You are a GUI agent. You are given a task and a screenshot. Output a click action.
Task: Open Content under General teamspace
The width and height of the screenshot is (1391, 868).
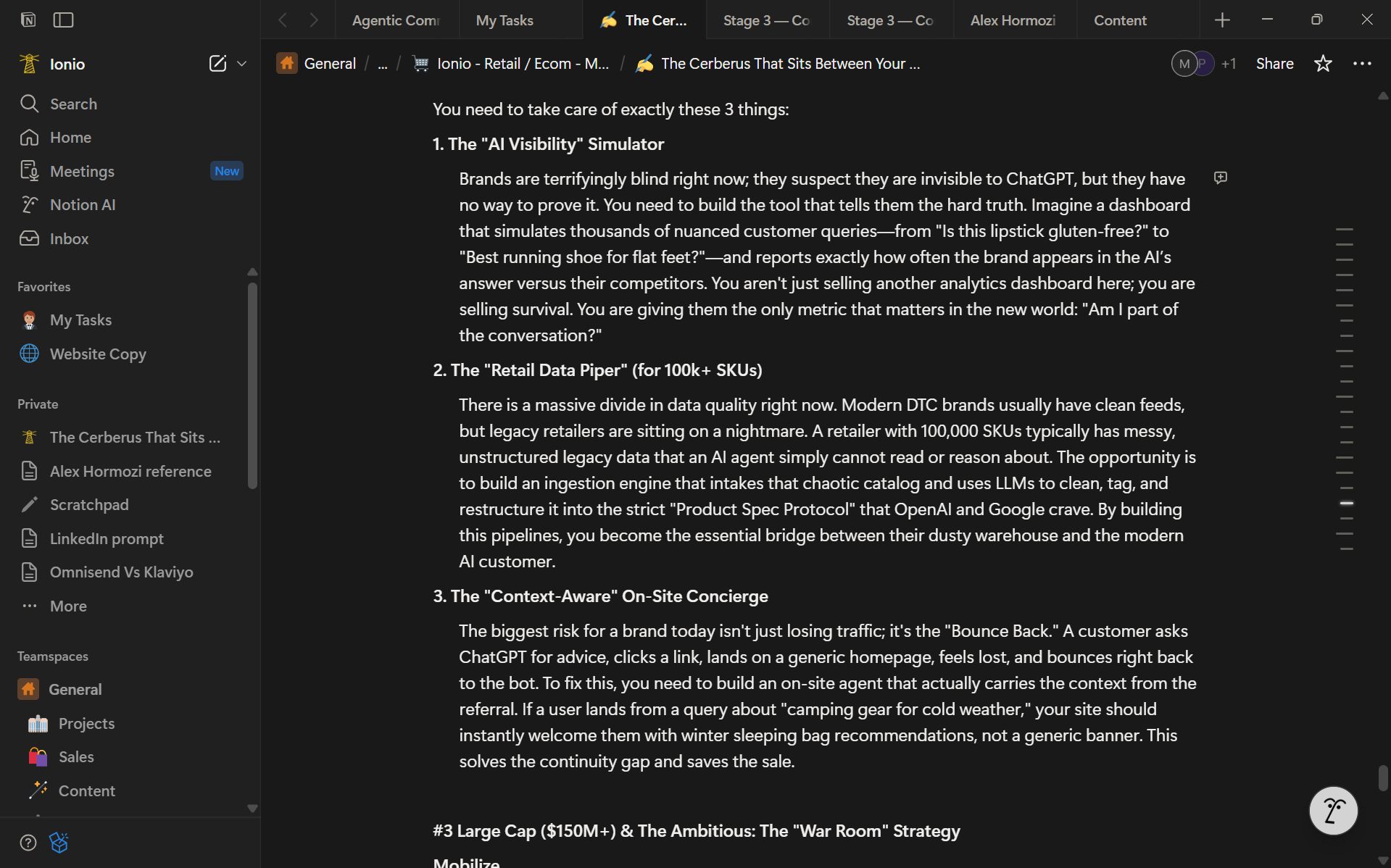coord(129,790)
